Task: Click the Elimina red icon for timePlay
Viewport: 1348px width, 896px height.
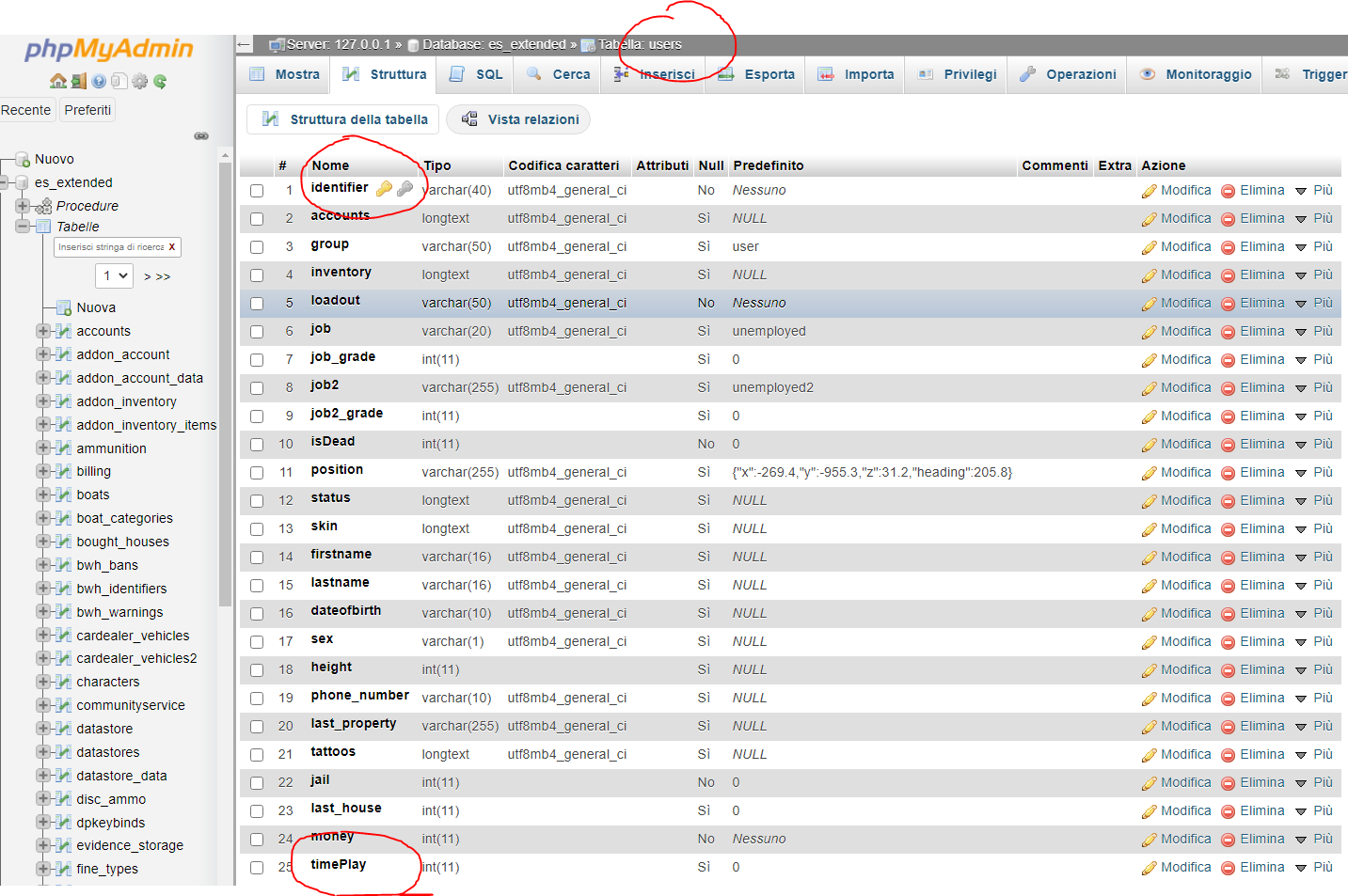Action: coord(1228,867)
